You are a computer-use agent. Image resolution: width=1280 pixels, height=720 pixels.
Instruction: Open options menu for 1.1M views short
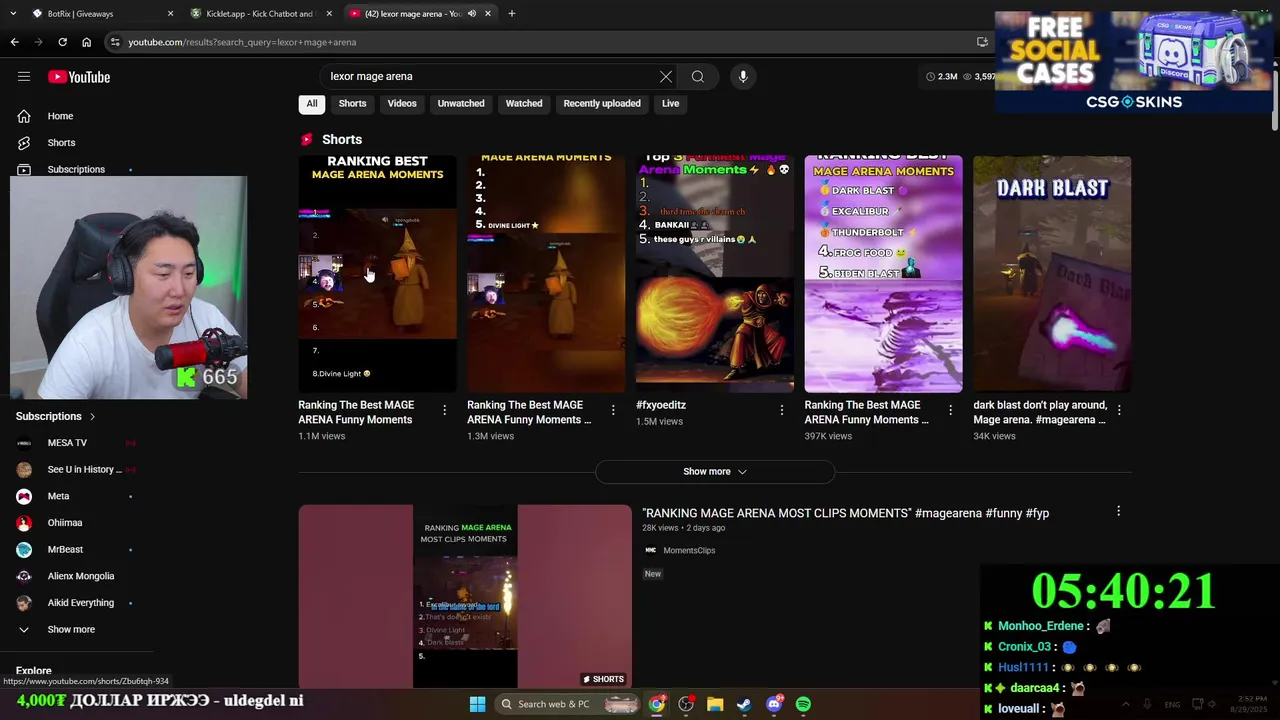click(444, 410)
